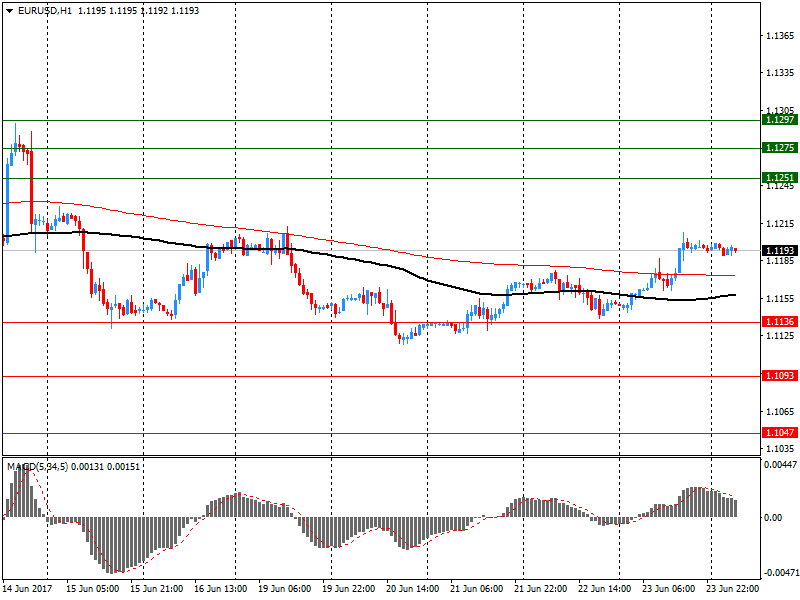The width and height of the screenshot is (800, 600).
Task: Select the 1.1155 price axis value
Action: (780, 298)
